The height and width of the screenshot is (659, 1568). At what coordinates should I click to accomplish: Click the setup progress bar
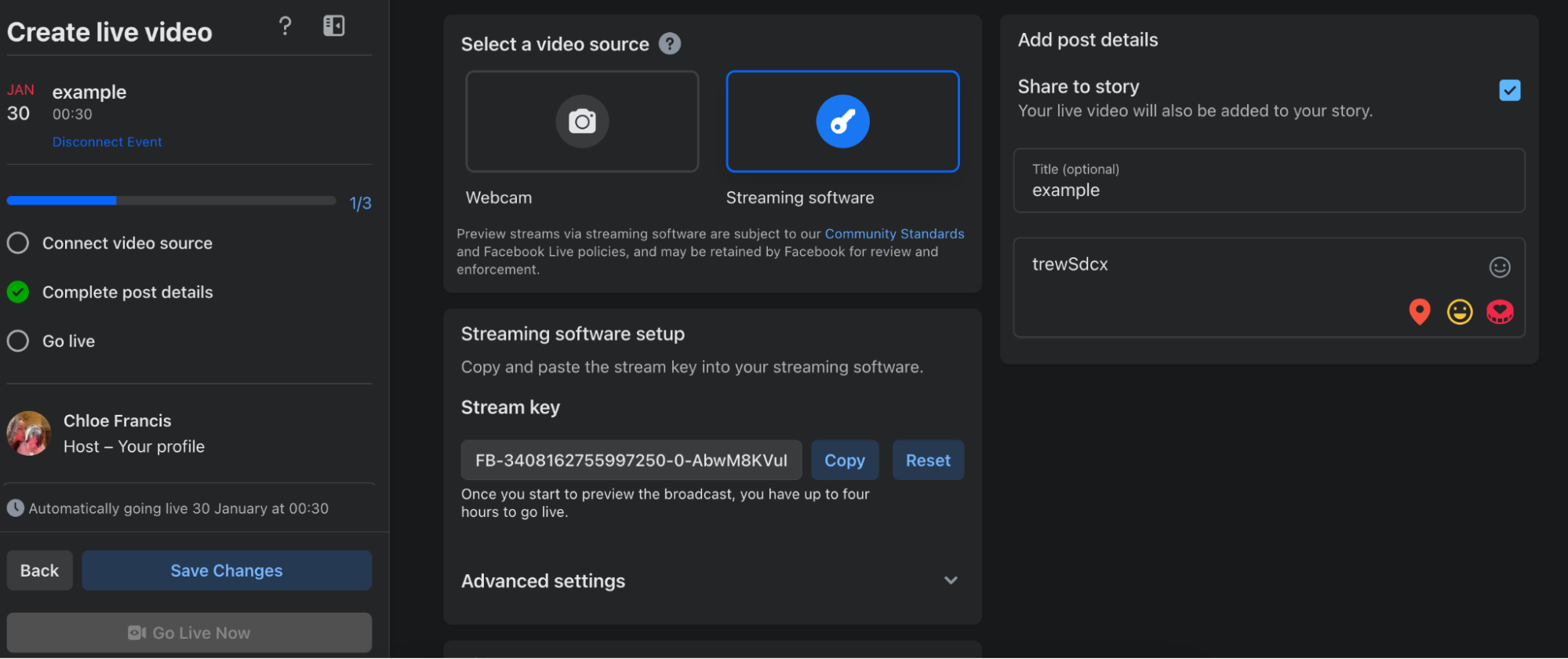click(171, 201)
